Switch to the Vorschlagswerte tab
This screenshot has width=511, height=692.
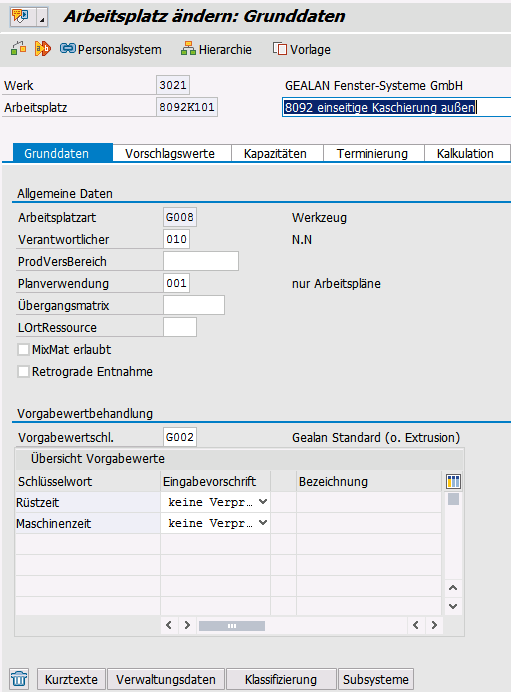click(170, 154)
